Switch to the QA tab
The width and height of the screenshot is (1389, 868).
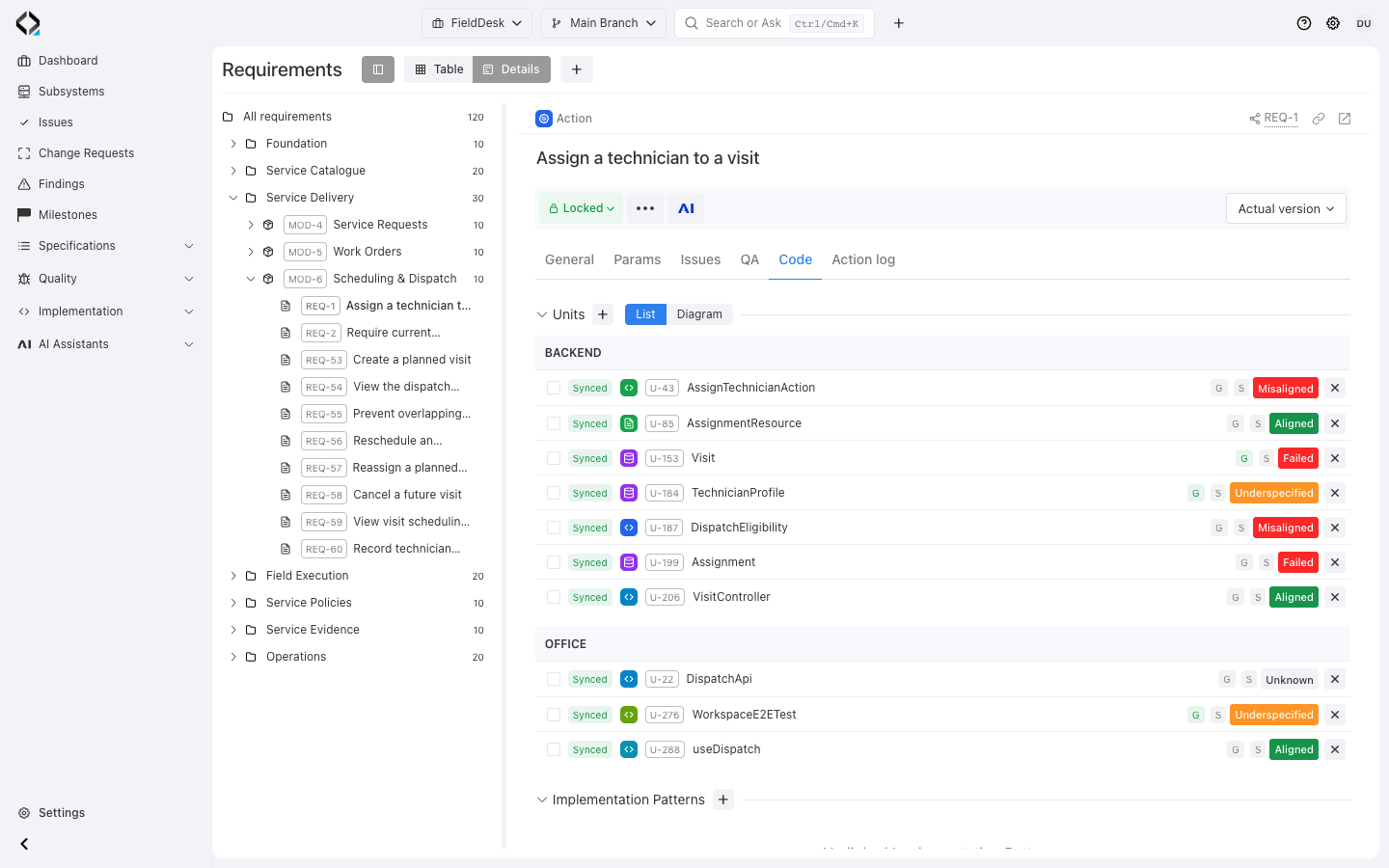pos(749,259)
